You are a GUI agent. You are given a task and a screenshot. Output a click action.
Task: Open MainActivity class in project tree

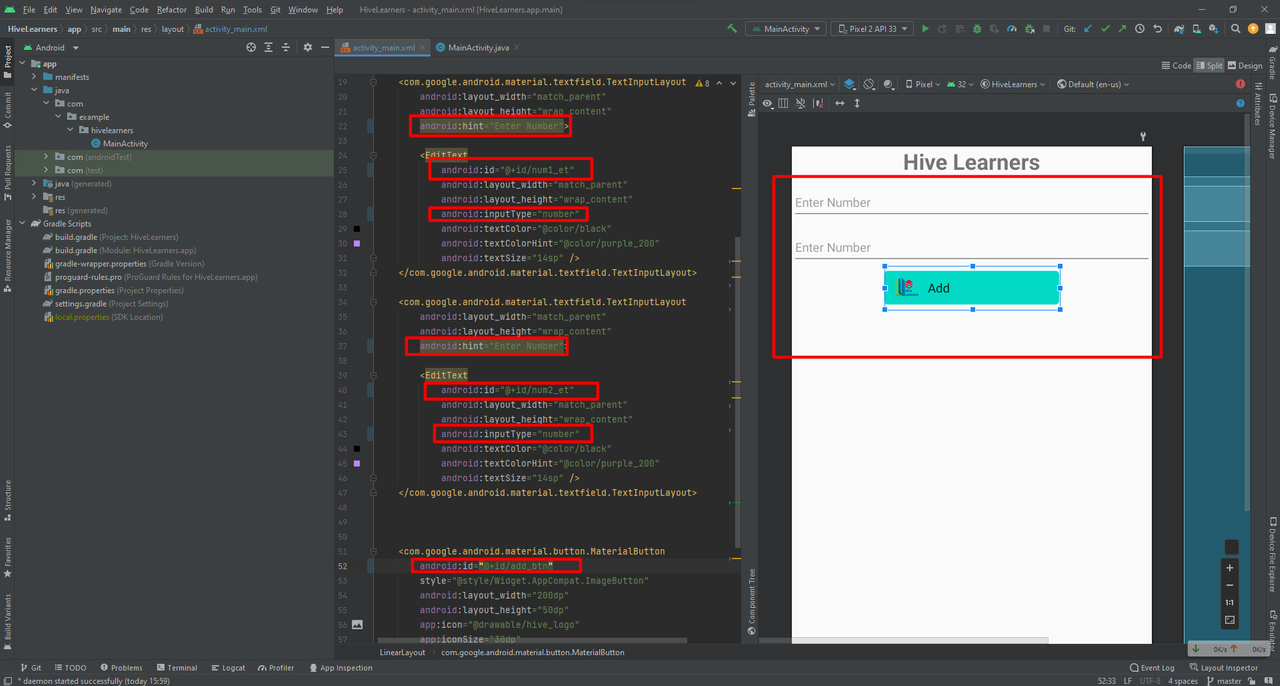(x=119, y=144)
